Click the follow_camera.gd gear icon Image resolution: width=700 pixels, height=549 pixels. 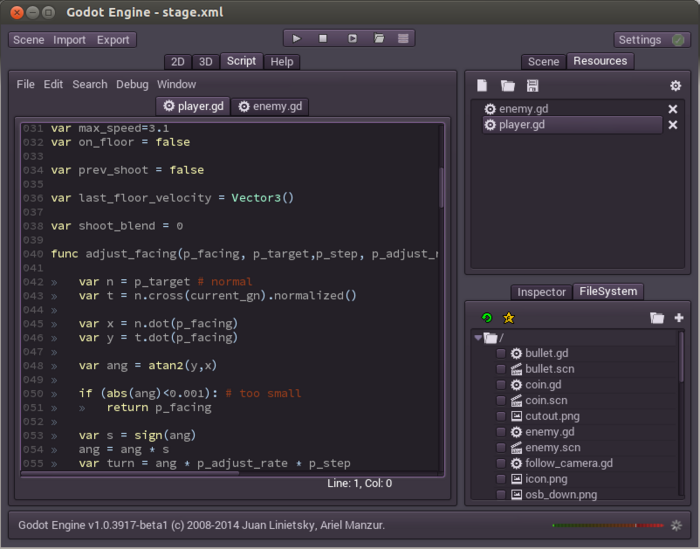[516, 463]
